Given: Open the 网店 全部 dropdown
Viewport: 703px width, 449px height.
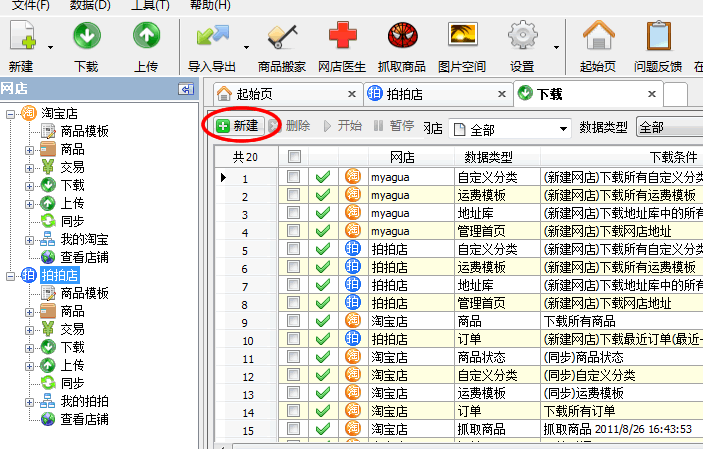Looking at the screenshot, I should click(510, 130).
